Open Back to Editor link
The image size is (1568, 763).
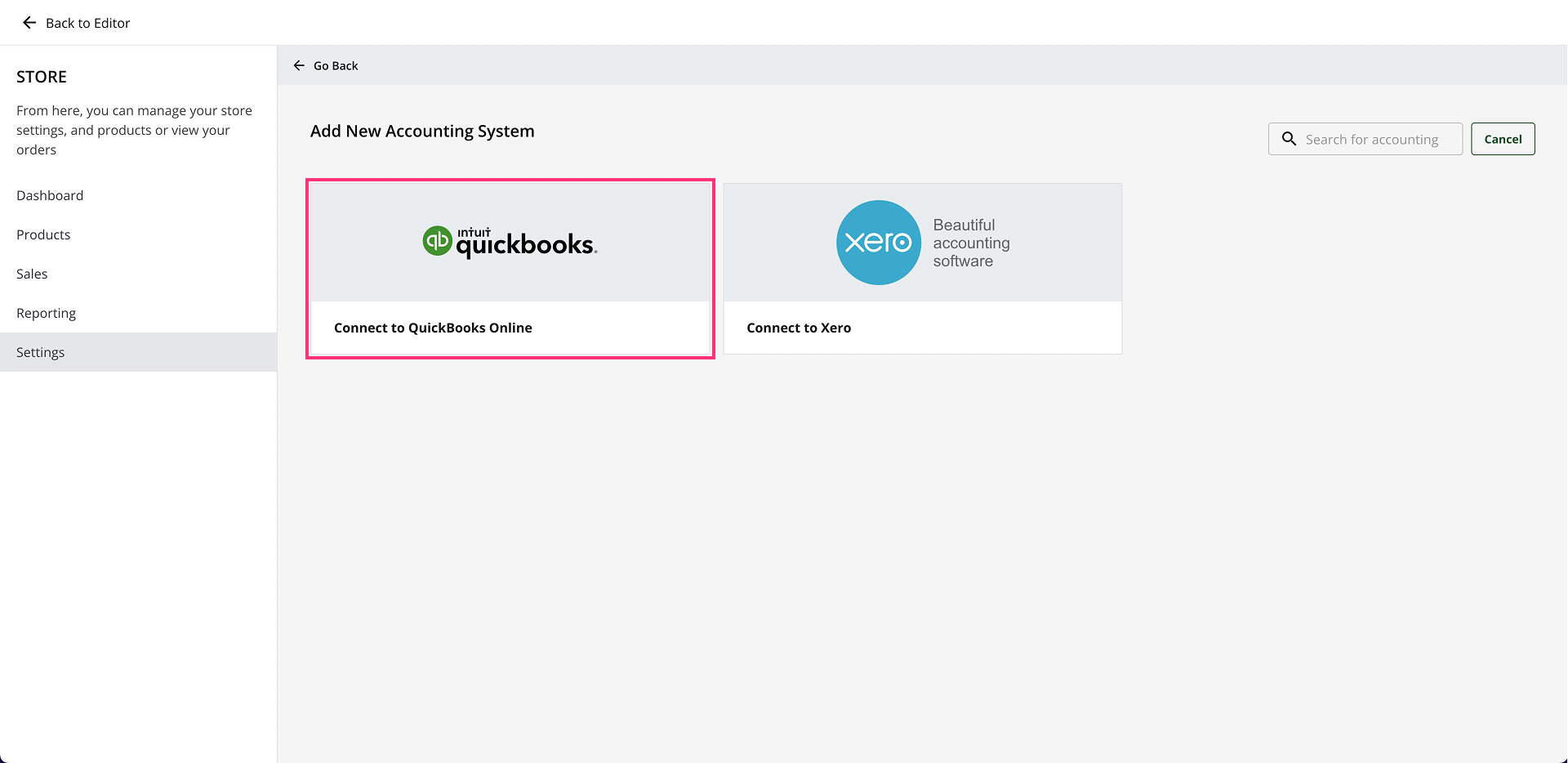click(76, 23)
